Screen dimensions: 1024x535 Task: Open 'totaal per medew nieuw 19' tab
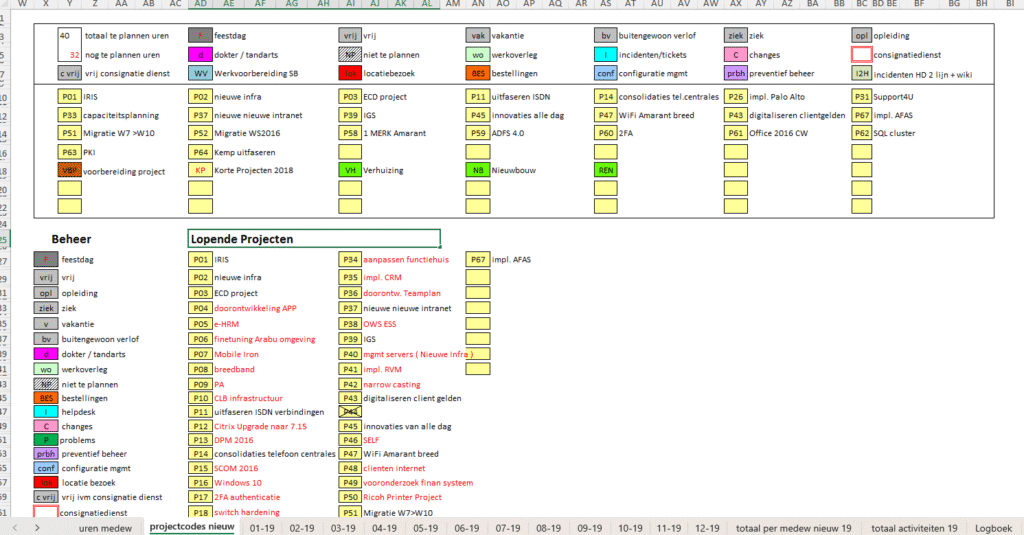(793, 527)
